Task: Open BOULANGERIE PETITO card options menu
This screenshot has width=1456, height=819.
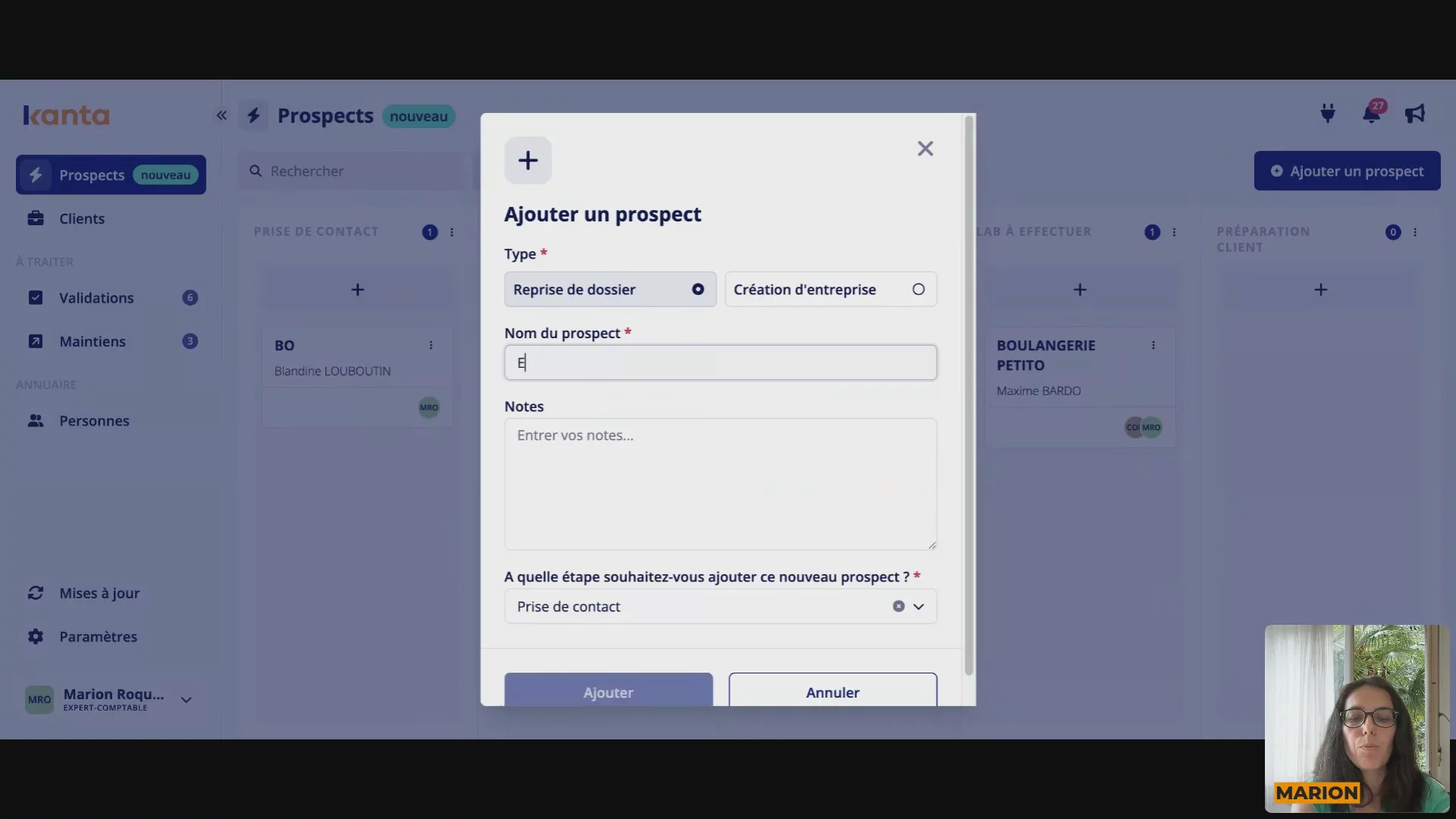Action: pos(1153,345)
